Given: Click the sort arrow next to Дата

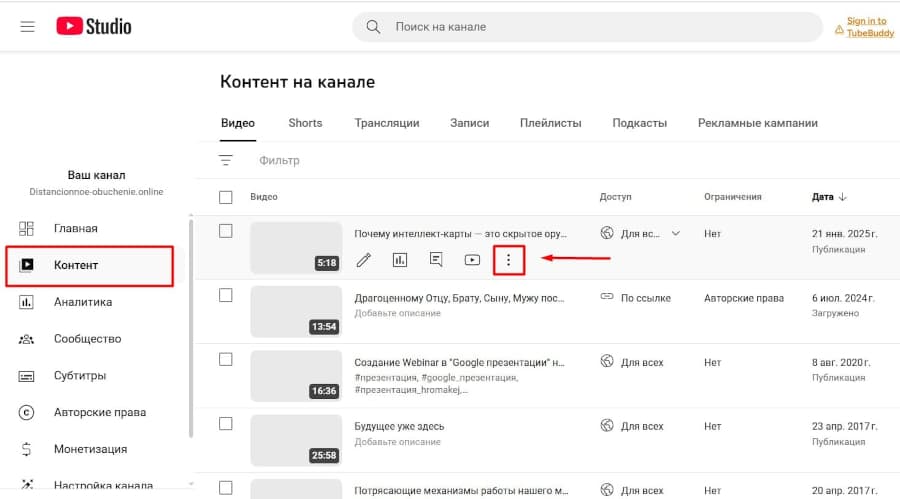Looking at the screenshot, I should [843, 197].
